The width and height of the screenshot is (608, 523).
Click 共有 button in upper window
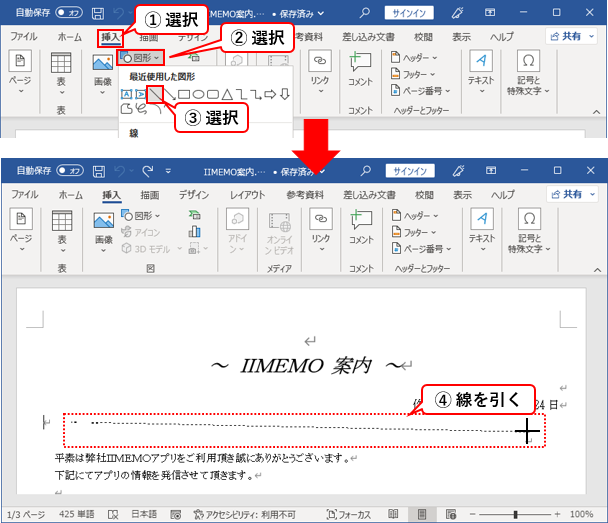(570, 36)
